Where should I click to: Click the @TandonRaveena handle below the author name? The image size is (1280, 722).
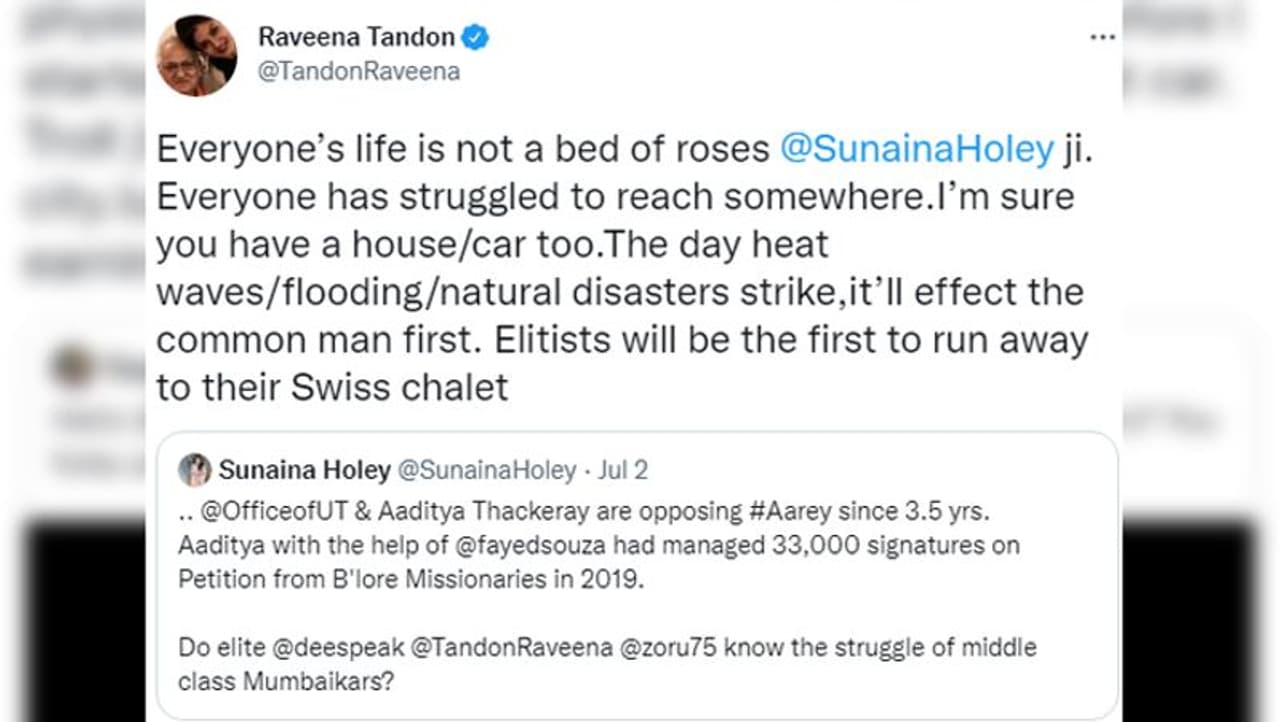(359, 72)
